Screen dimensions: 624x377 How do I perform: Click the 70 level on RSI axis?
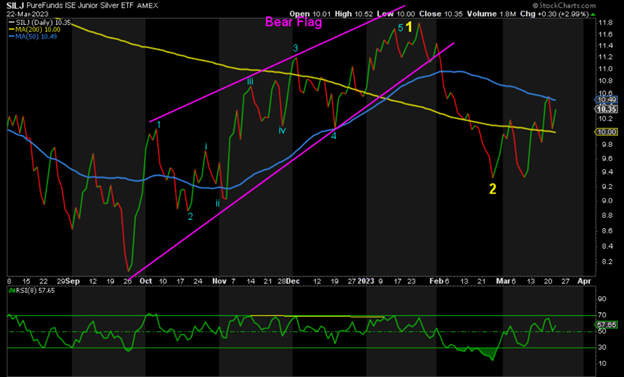(x=602, y=315)
